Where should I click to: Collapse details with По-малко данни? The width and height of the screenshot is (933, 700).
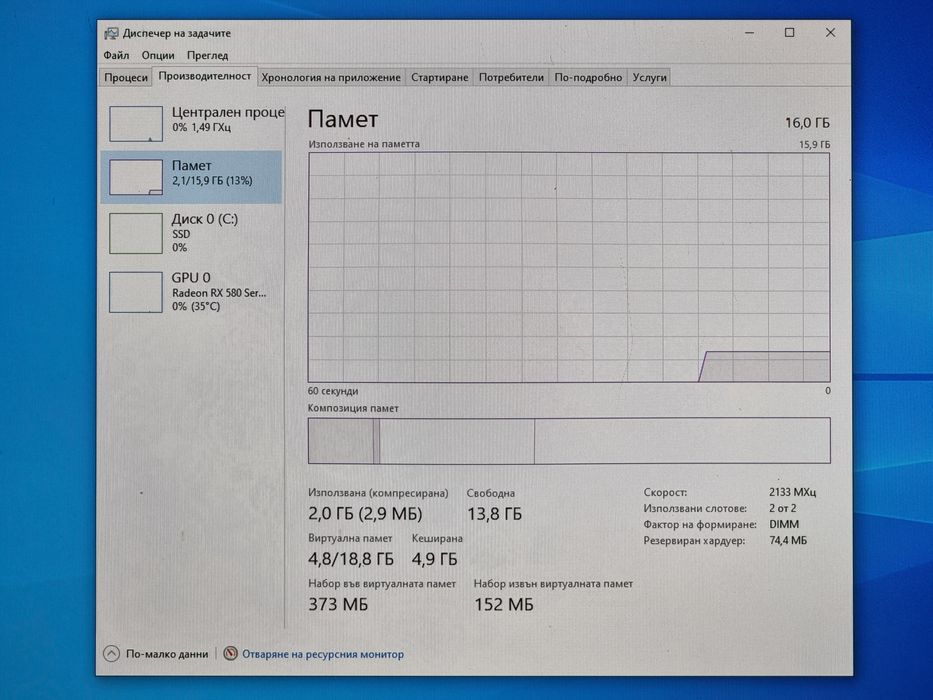(x=156, y=654)
